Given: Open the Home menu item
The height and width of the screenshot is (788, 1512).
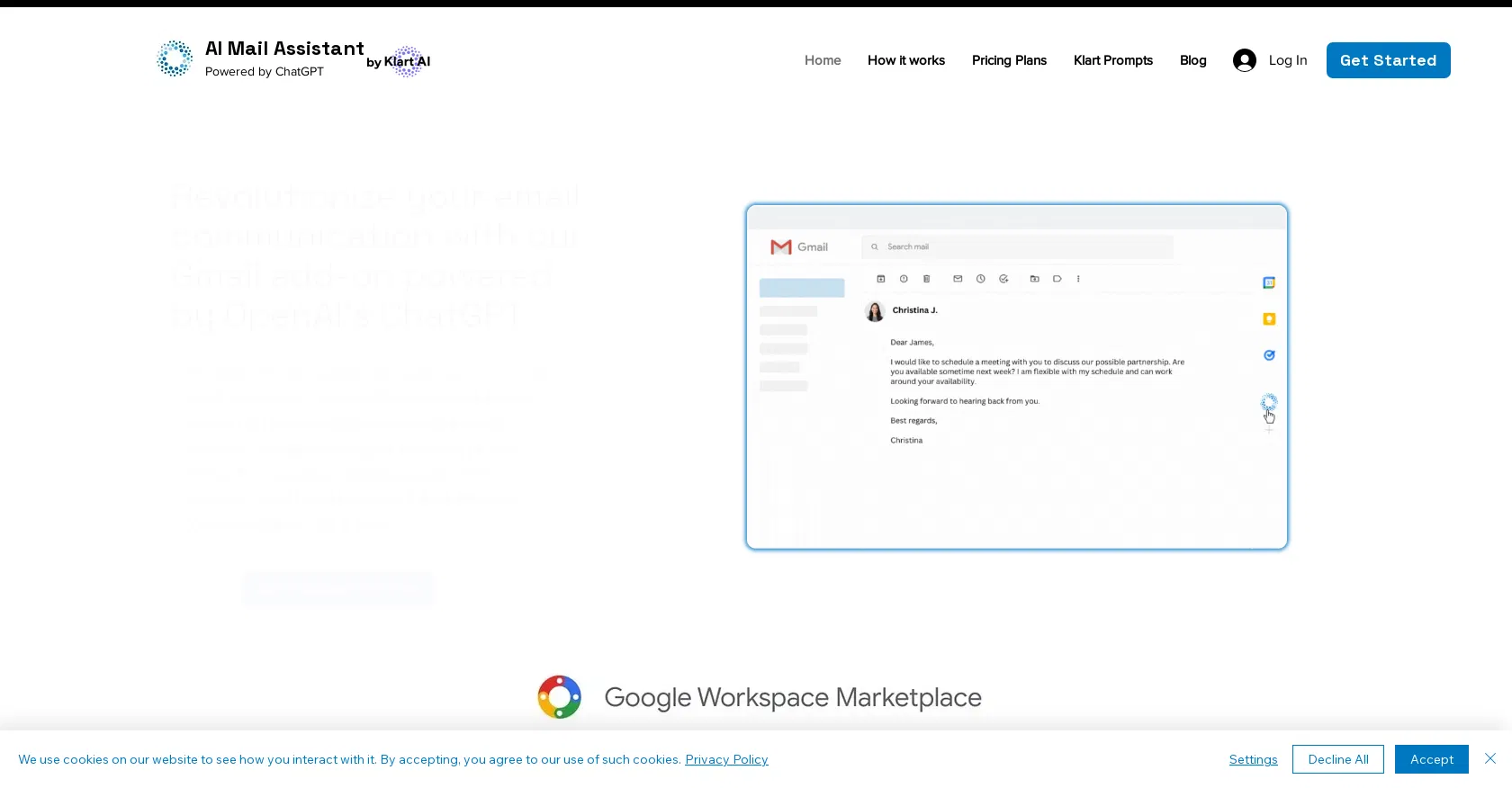Looking at the screenshot, I should (823, 60).
